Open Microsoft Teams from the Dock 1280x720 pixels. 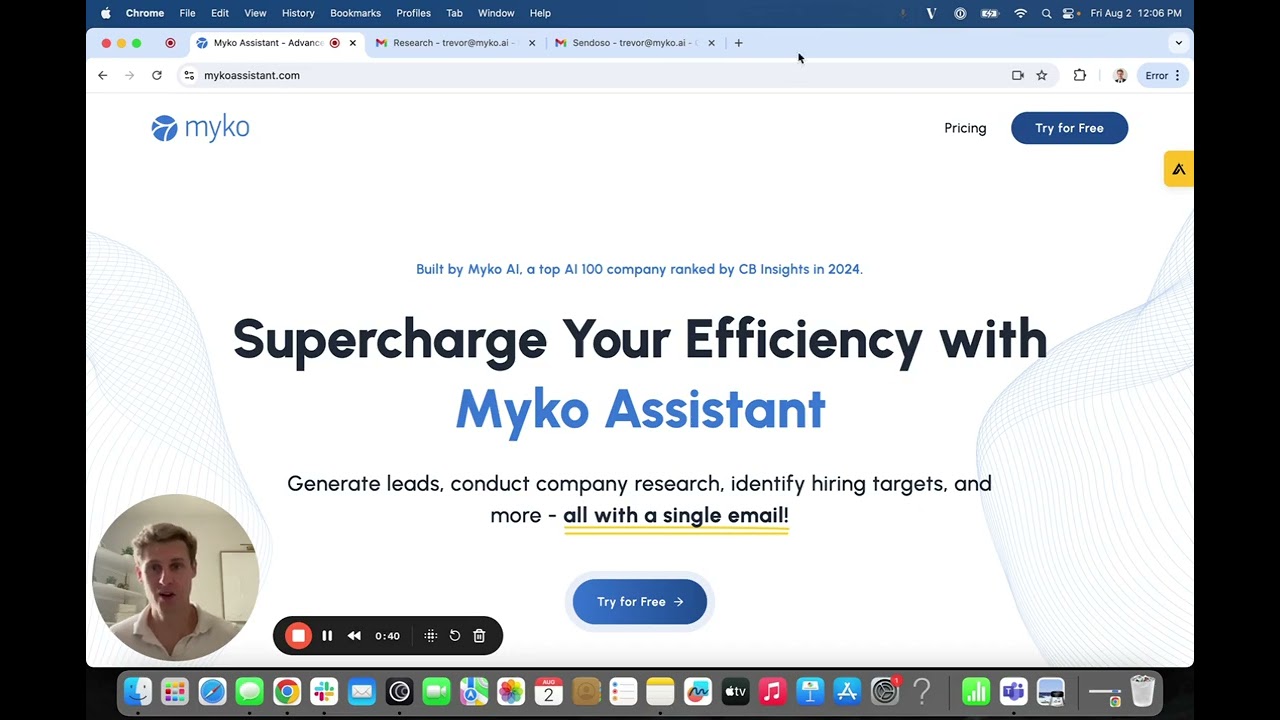pyautogui.click(x=1013, y=692)
